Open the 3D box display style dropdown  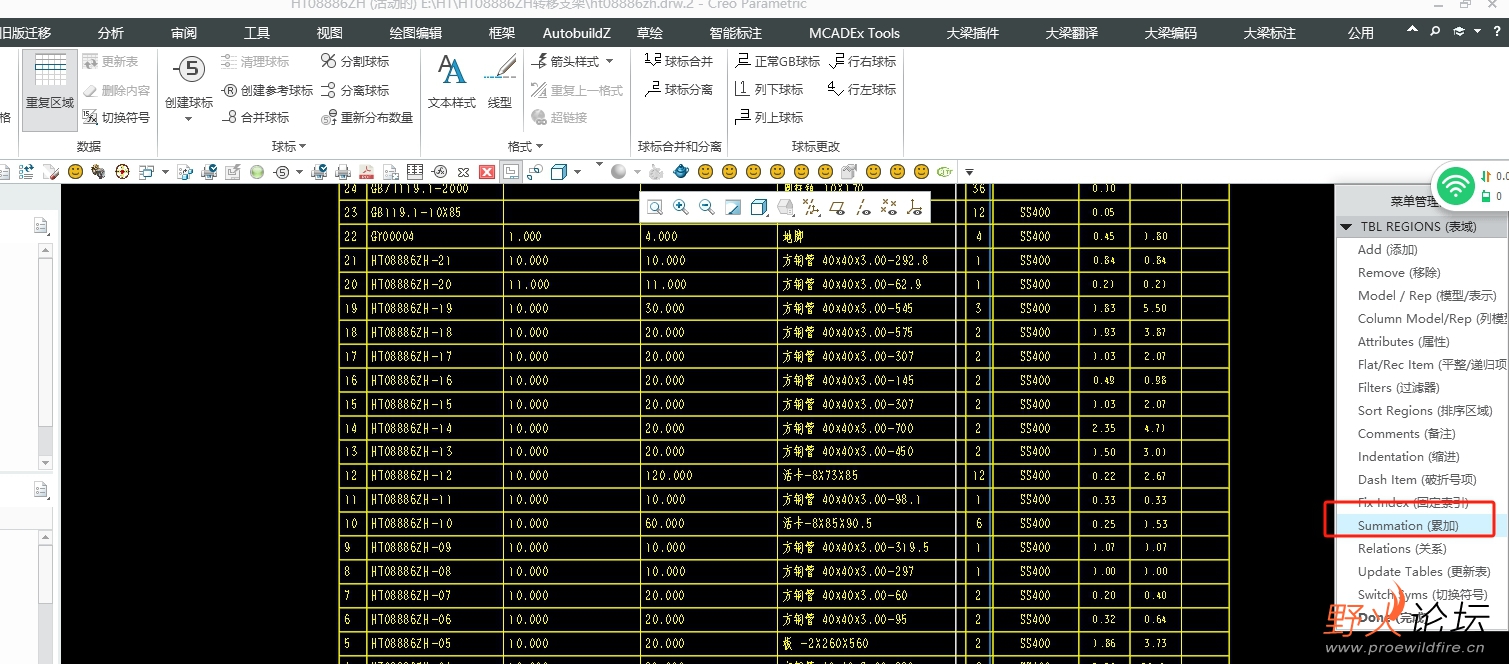point(577,172)
